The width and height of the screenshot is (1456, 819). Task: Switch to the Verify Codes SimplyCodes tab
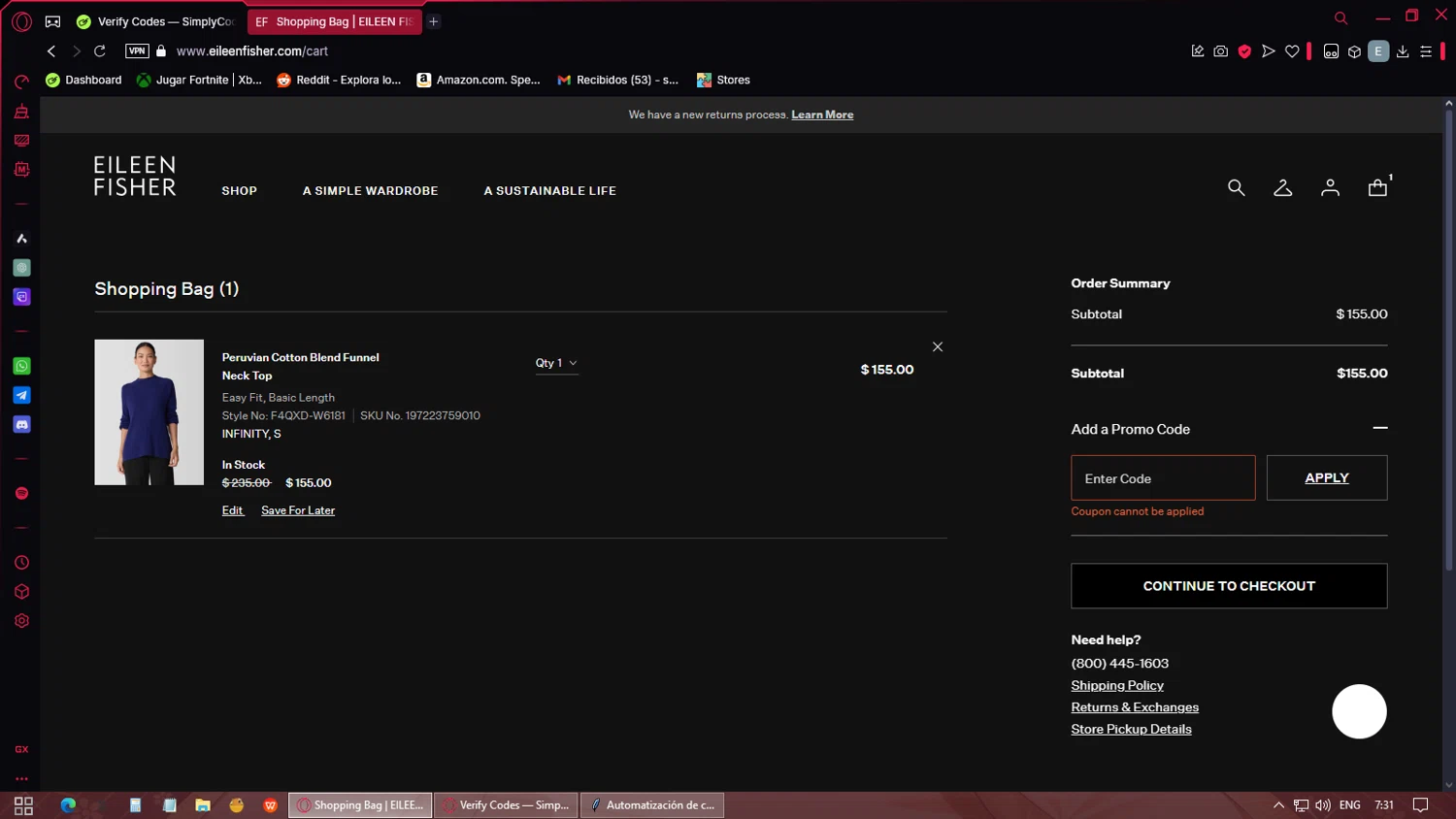[157, 21]
